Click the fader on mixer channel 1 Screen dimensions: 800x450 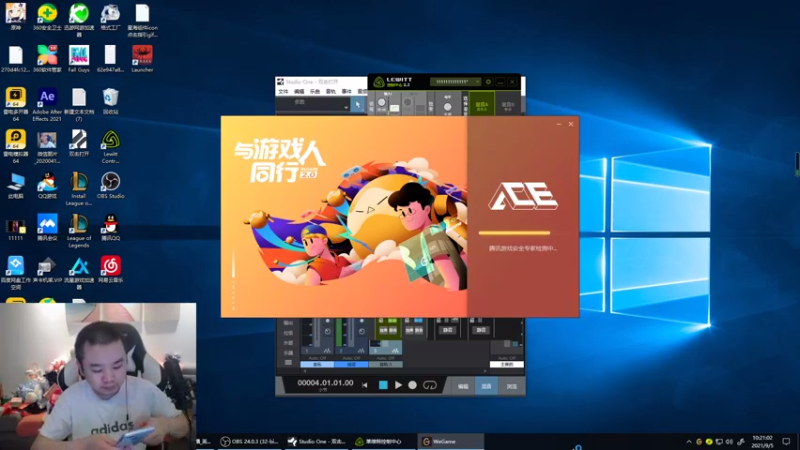(317, 334)
